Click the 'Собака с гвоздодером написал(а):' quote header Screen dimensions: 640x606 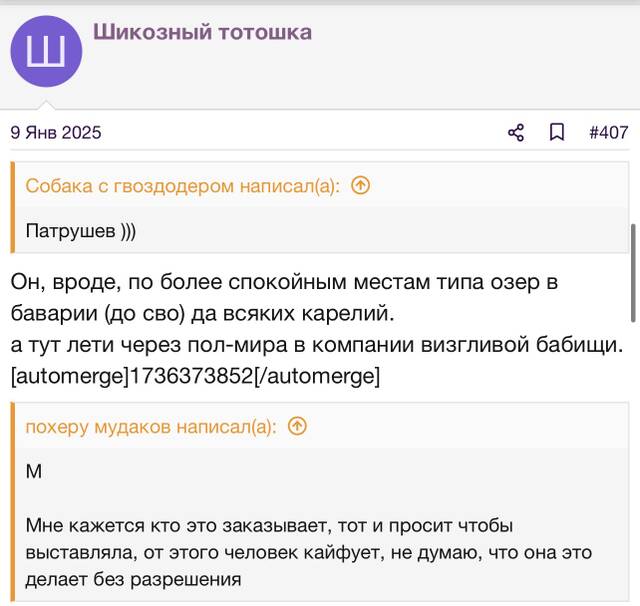tap(182, 186)
